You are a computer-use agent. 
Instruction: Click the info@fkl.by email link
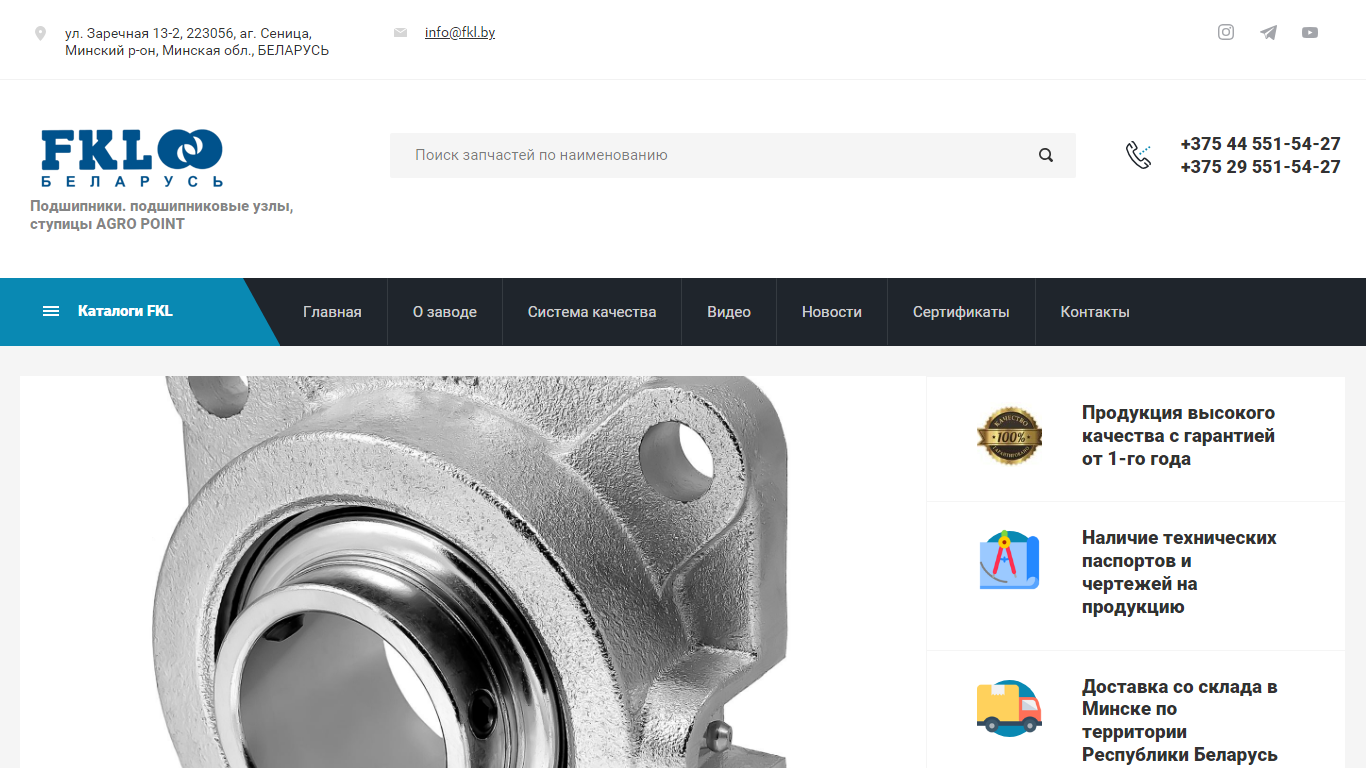click(x=460, y=32)
